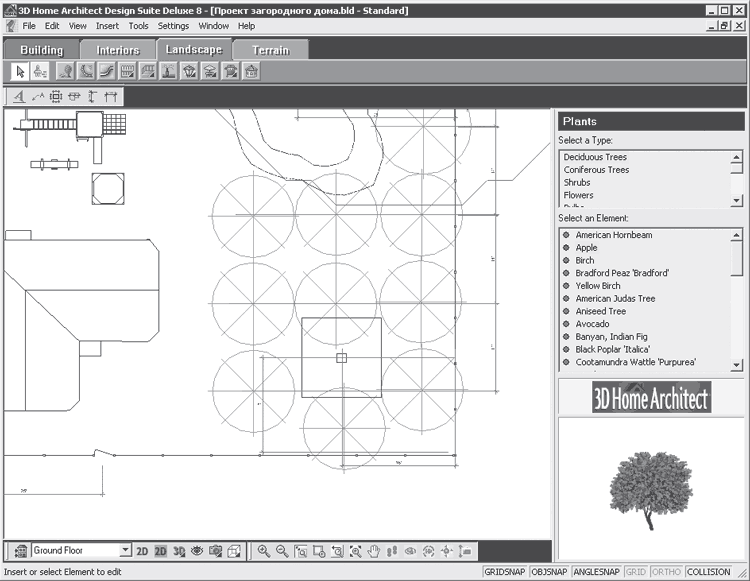Activate the Pan hand tool

374,551
